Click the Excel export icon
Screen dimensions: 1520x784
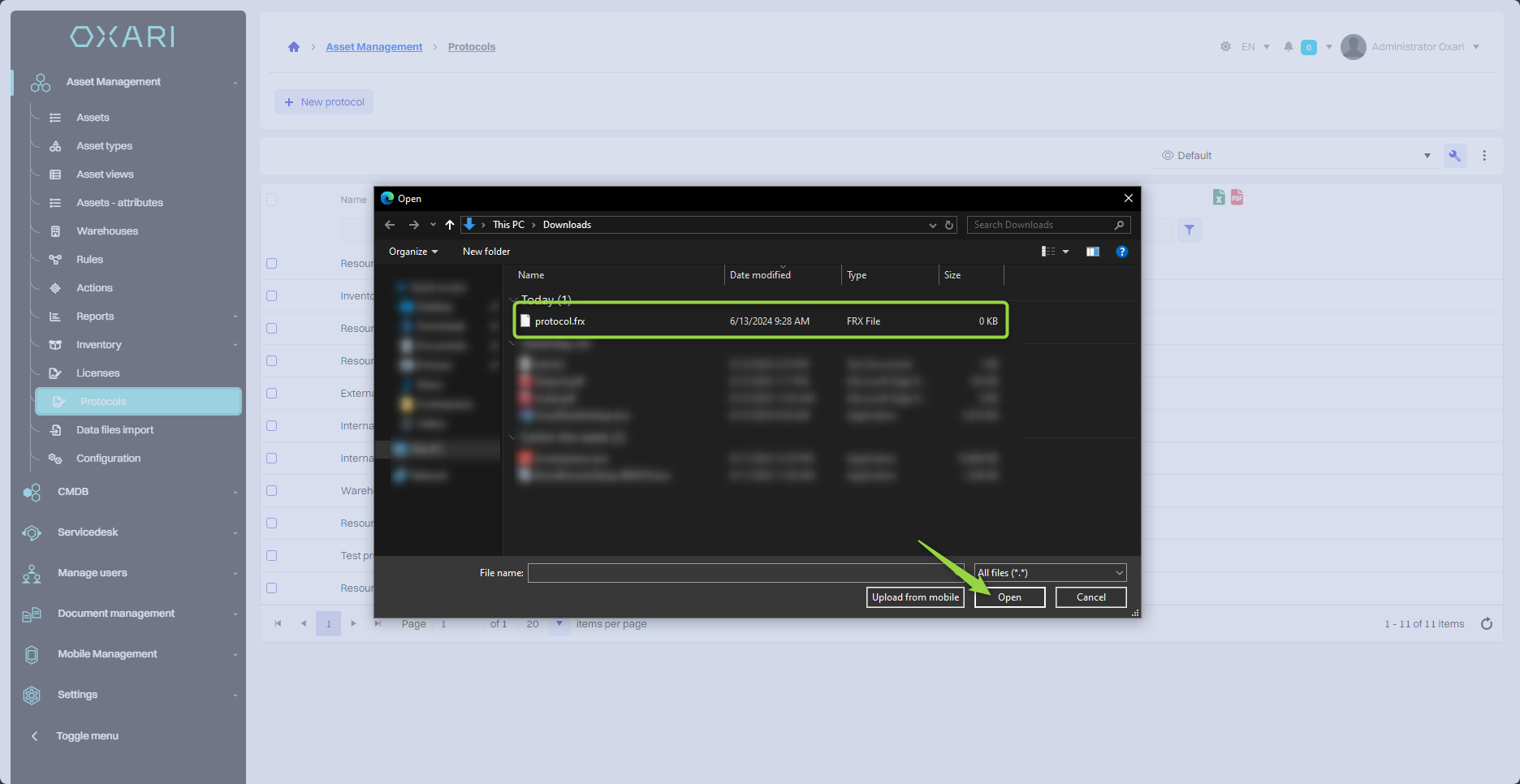1219,197
